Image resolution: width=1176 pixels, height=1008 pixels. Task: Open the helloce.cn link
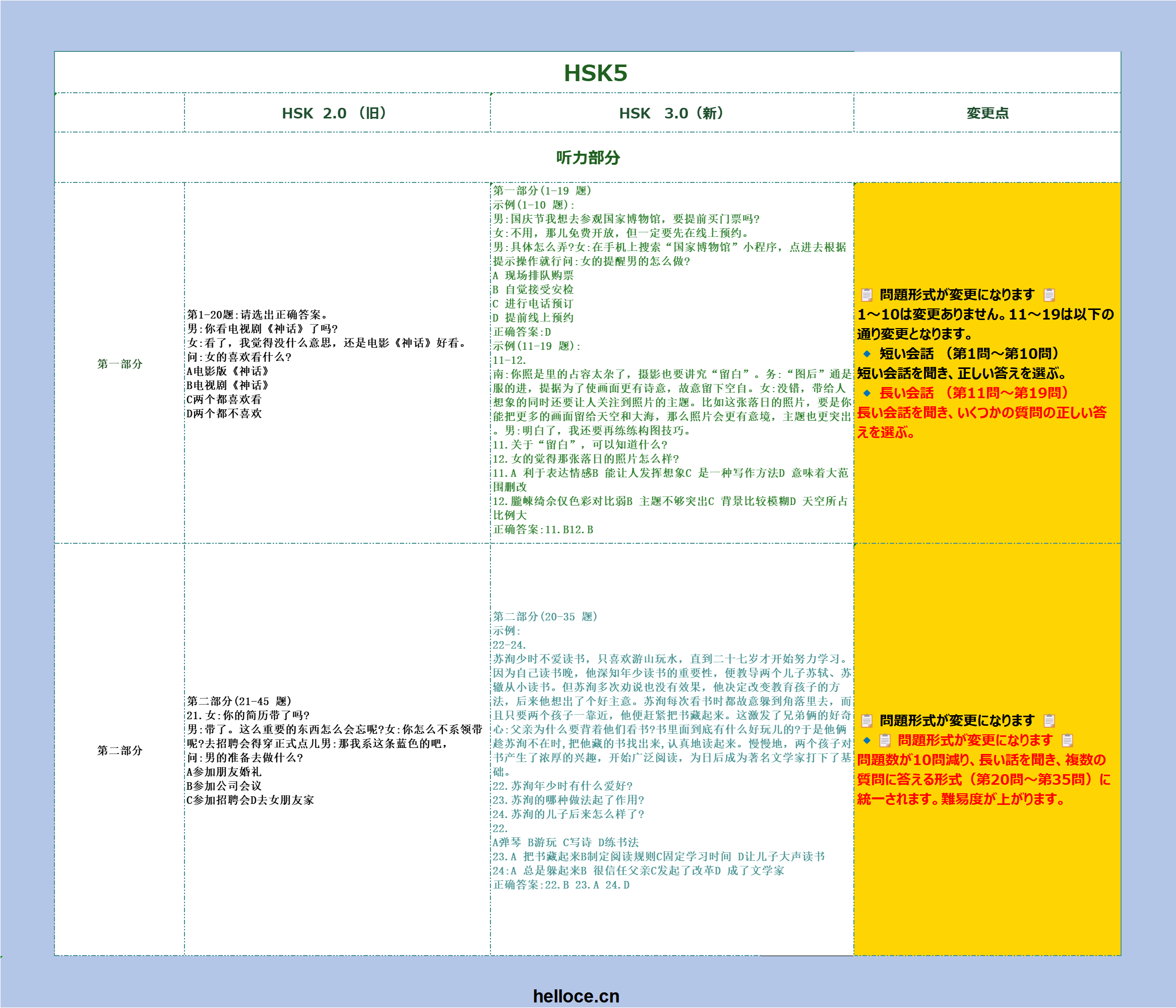coord(576,995)
